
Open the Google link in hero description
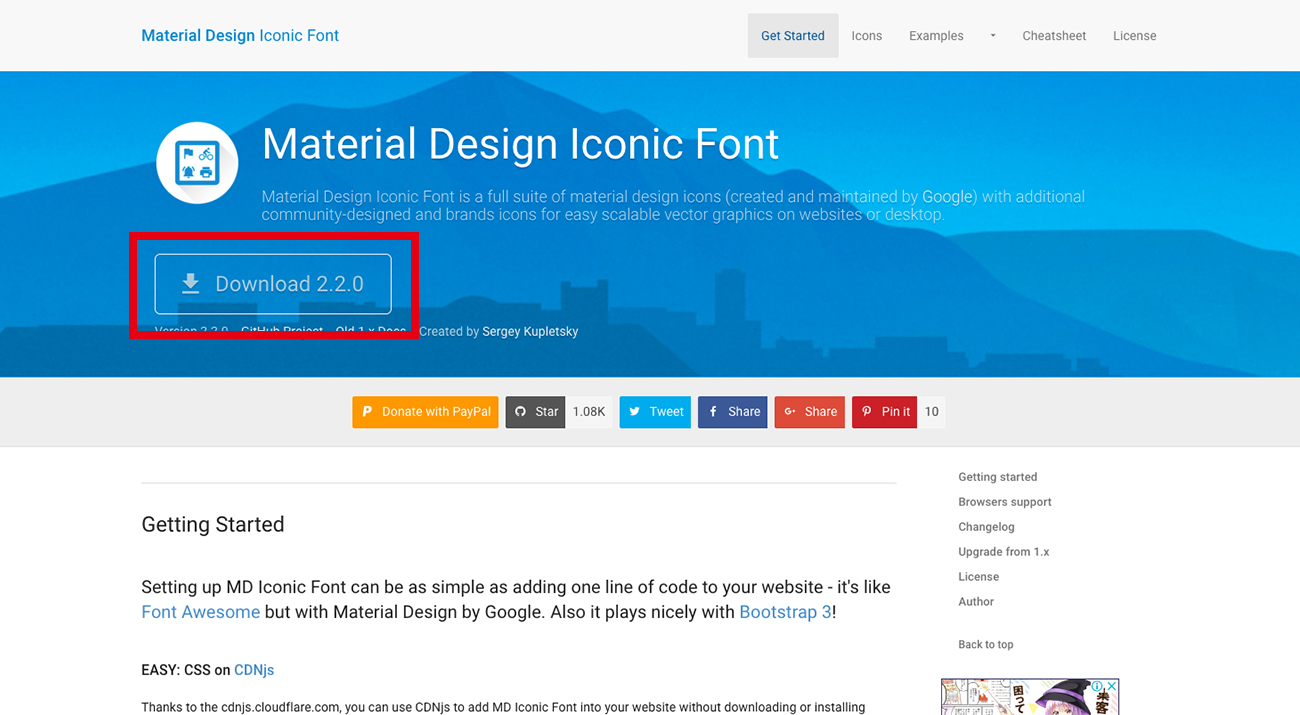[x=947, y=197]
